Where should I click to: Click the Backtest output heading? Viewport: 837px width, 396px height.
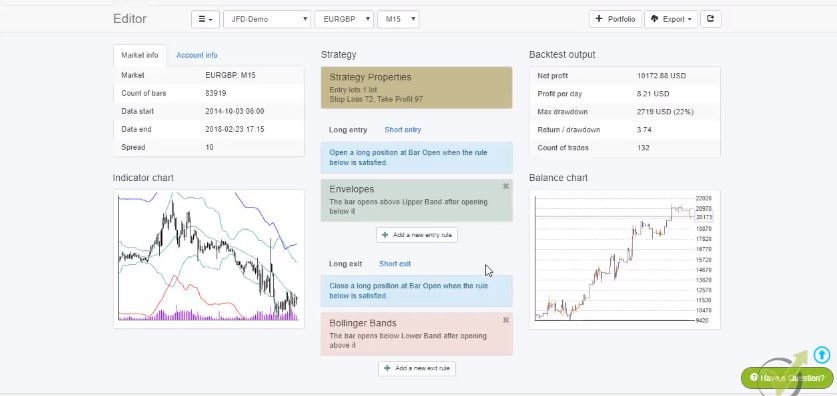[x=562, y=54]
